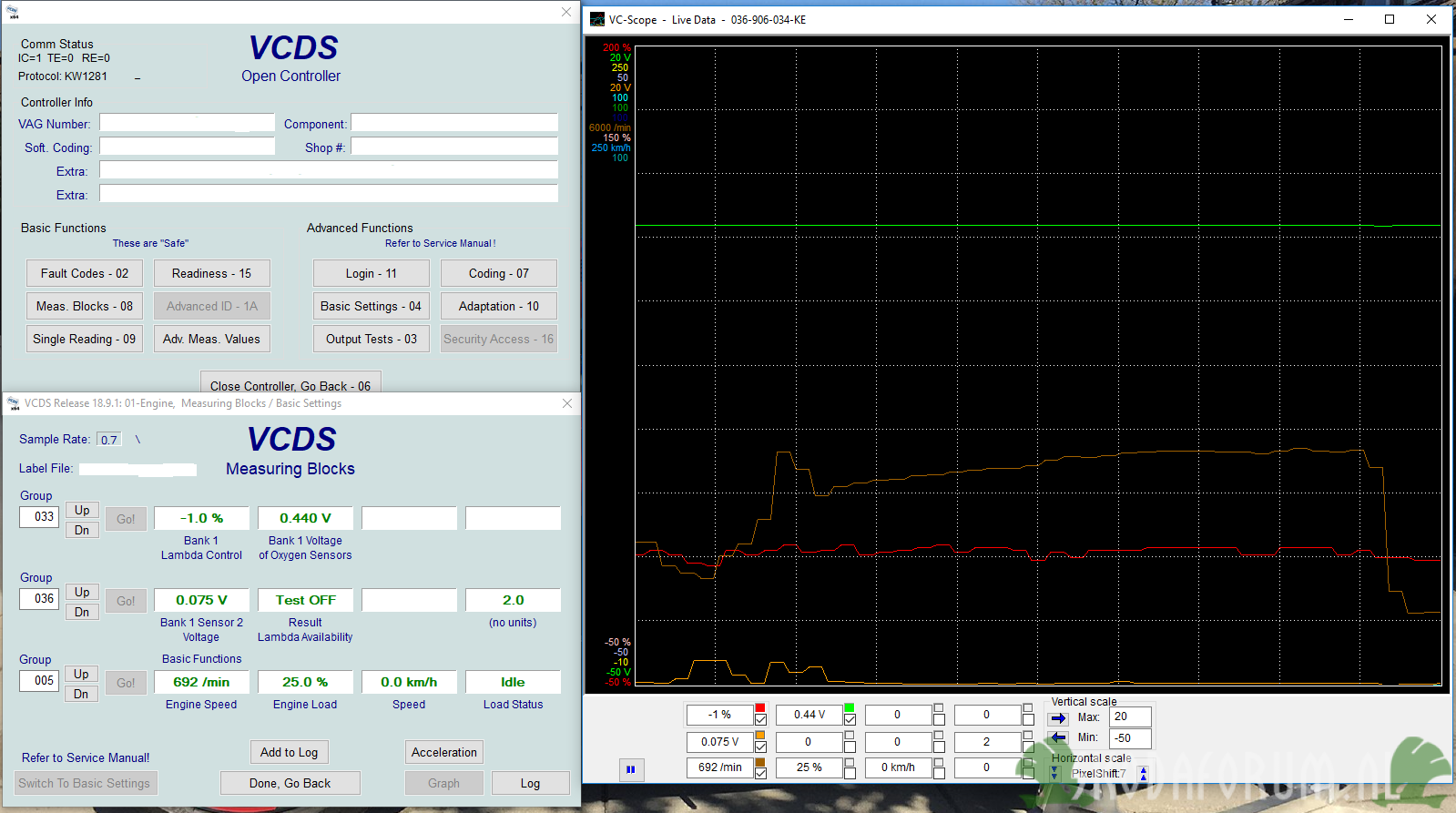The image size is (1456, 813).
Task: Click the green swatch for 0.44 V channel
Action: (x=850, y=707)
